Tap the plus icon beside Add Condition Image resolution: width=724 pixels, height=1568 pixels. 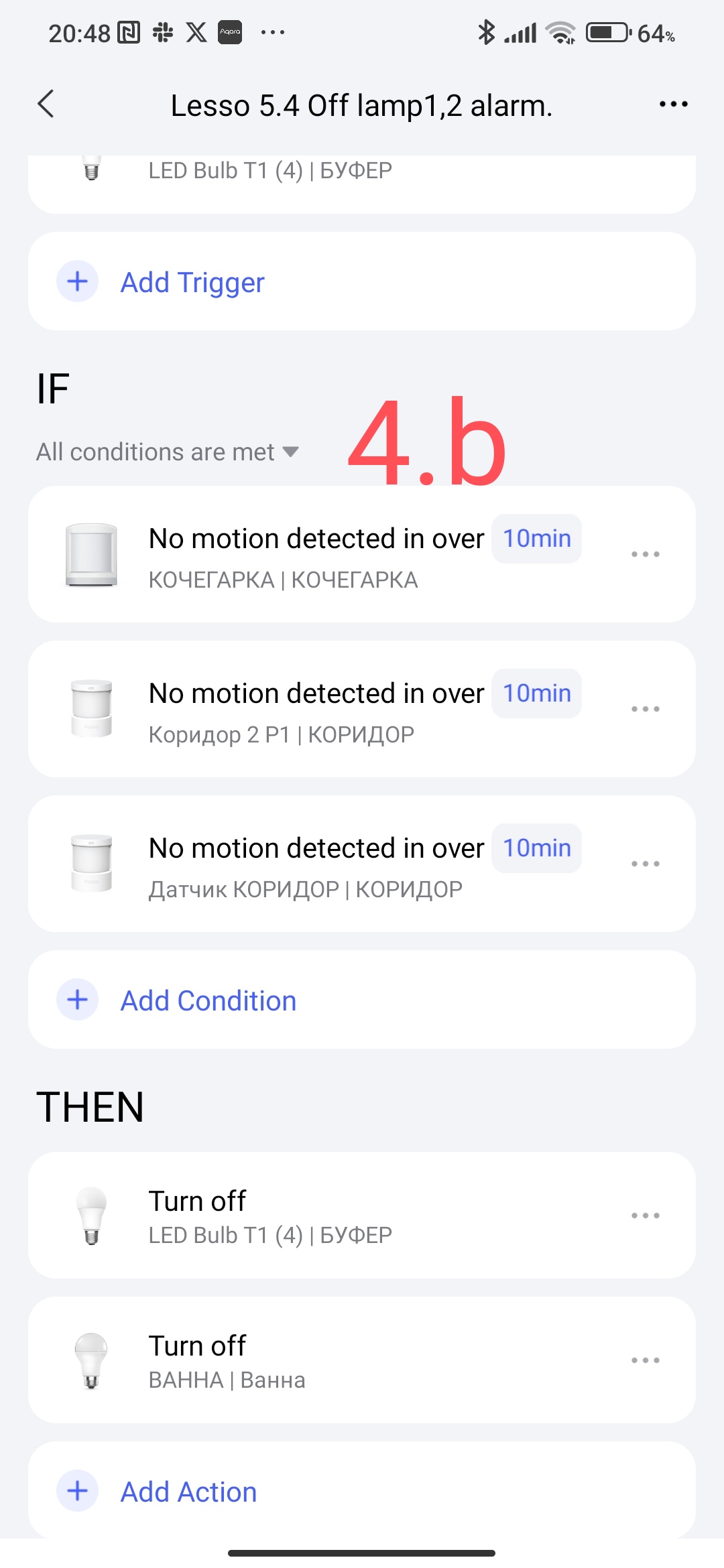pos(78,1000)
